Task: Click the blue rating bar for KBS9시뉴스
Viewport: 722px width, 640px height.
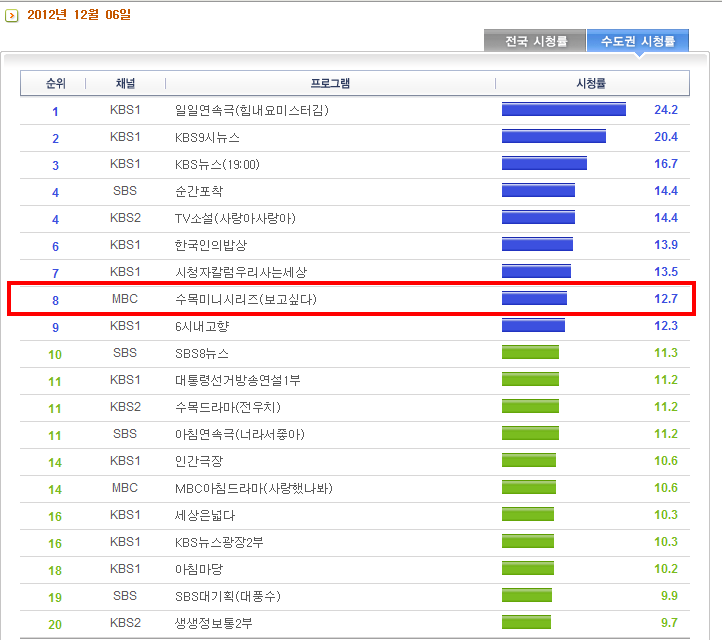Action: (553, 136)
